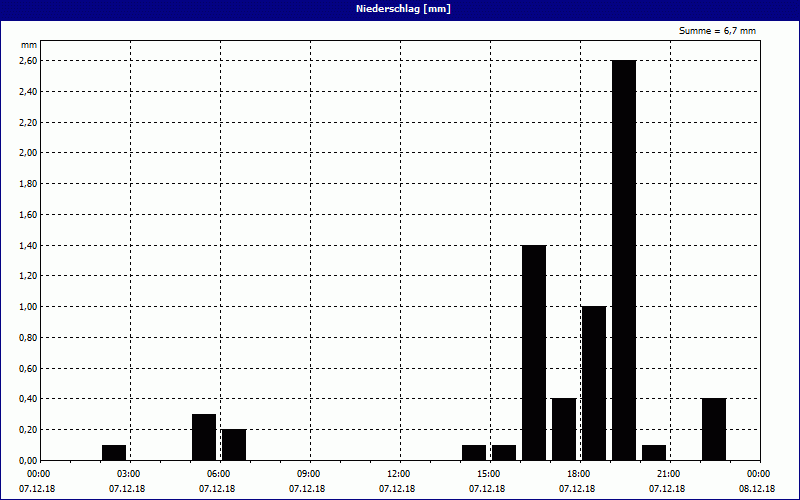Click the 08.12.18 date label
This screenshot has height=500, width=800.
(x=757, y=489)
